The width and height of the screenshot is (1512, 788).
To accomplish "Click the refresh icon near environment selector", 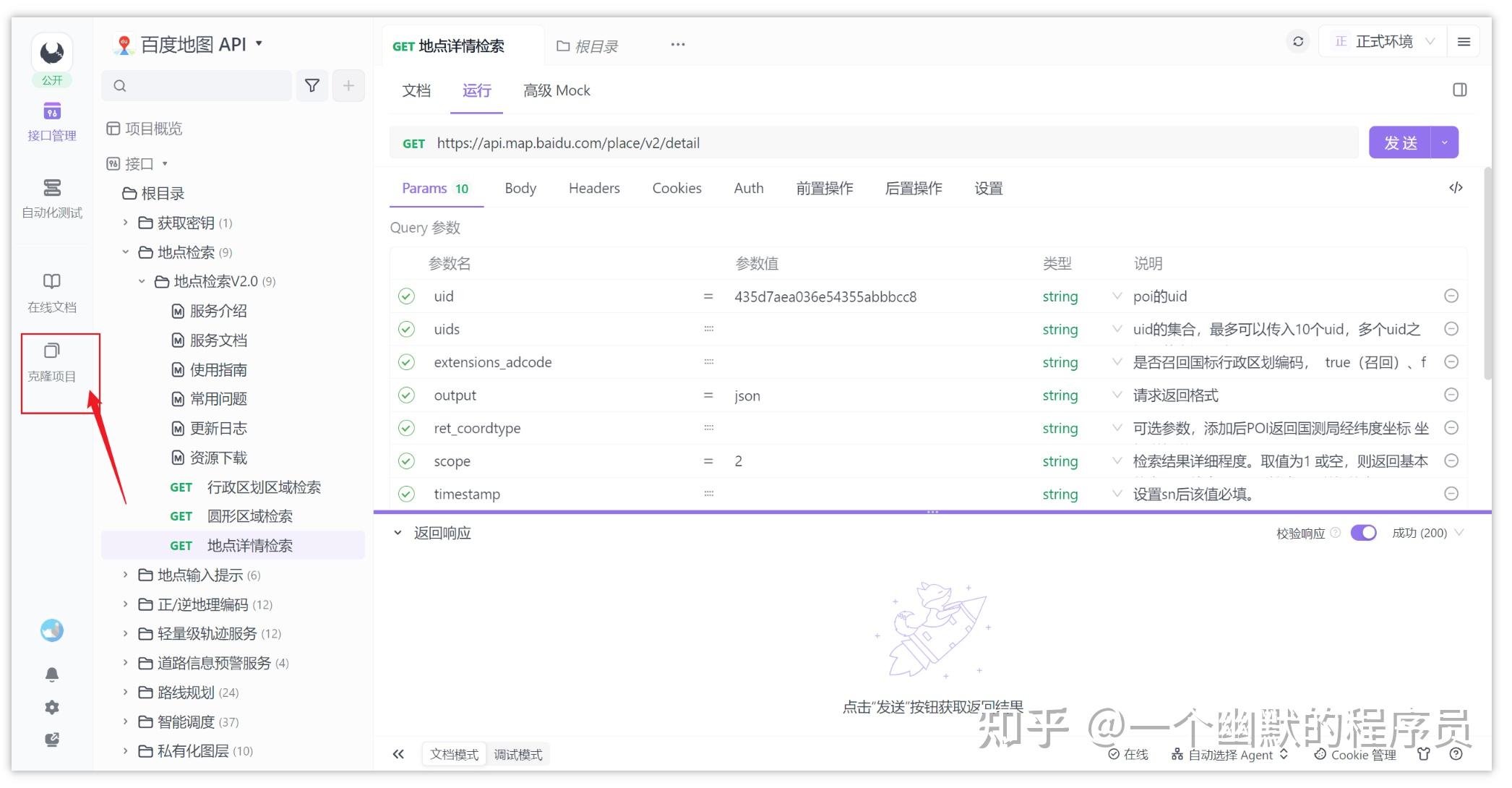I will (x=1298, y=41).
